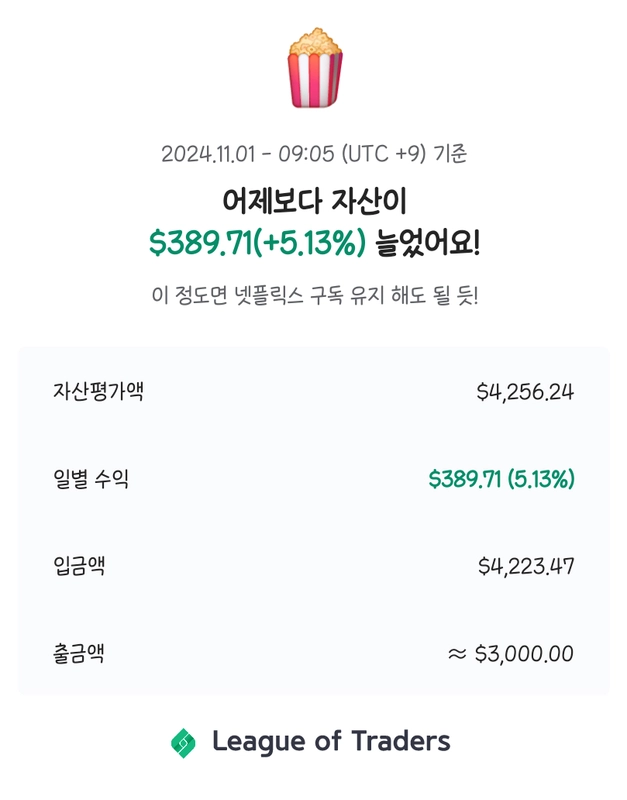Click the Netflix subscription subtitle message
Viewport: 627px width, 800px height.
coord(315,295)
